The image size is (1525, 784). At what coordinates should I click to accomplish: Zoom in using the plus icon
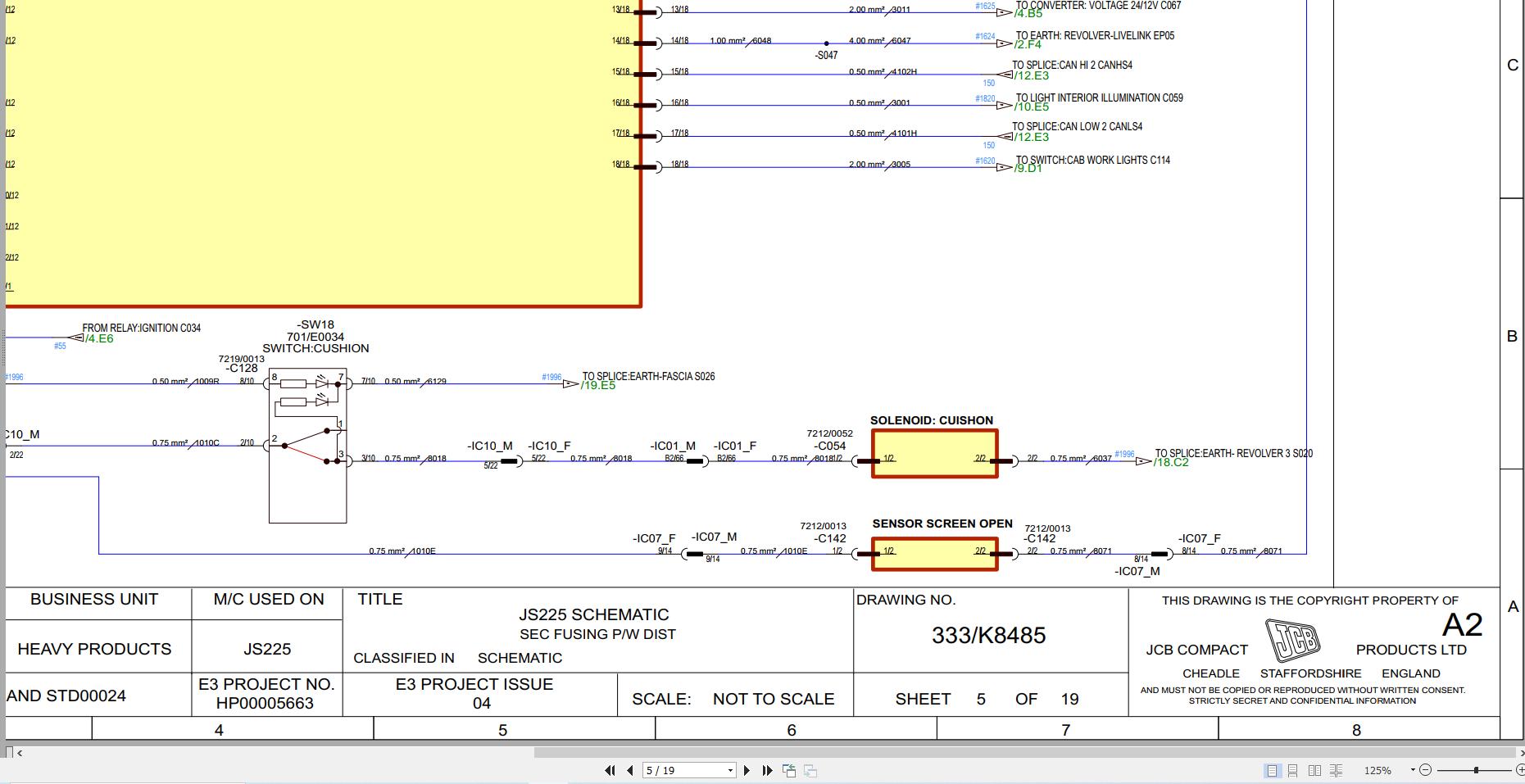click(1521, 770)
